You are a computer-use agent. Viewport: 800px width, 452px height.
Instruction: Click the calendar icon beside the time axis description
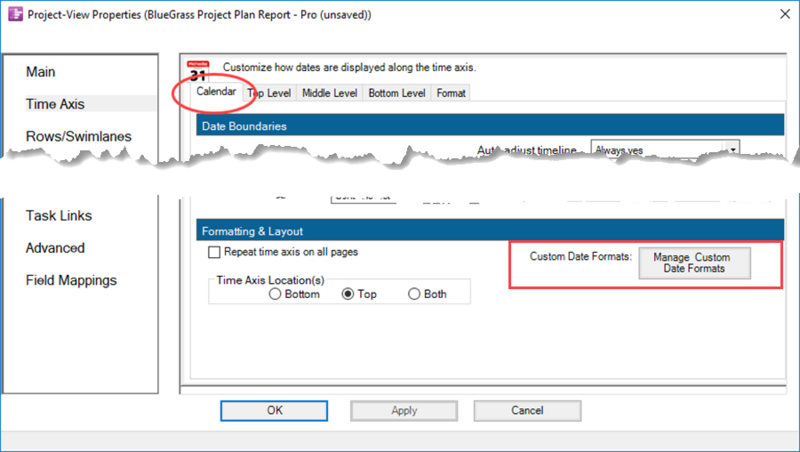pos(198,71)
